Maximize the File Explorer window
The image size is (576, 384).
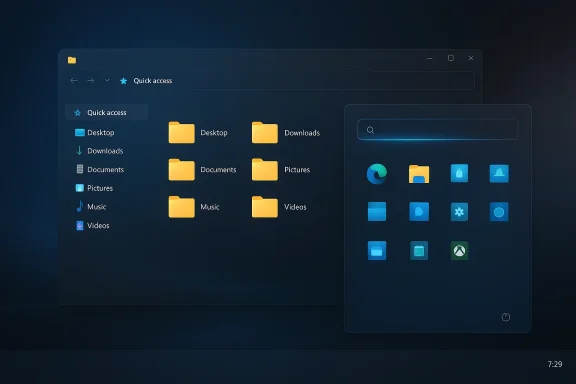point(451,58)
